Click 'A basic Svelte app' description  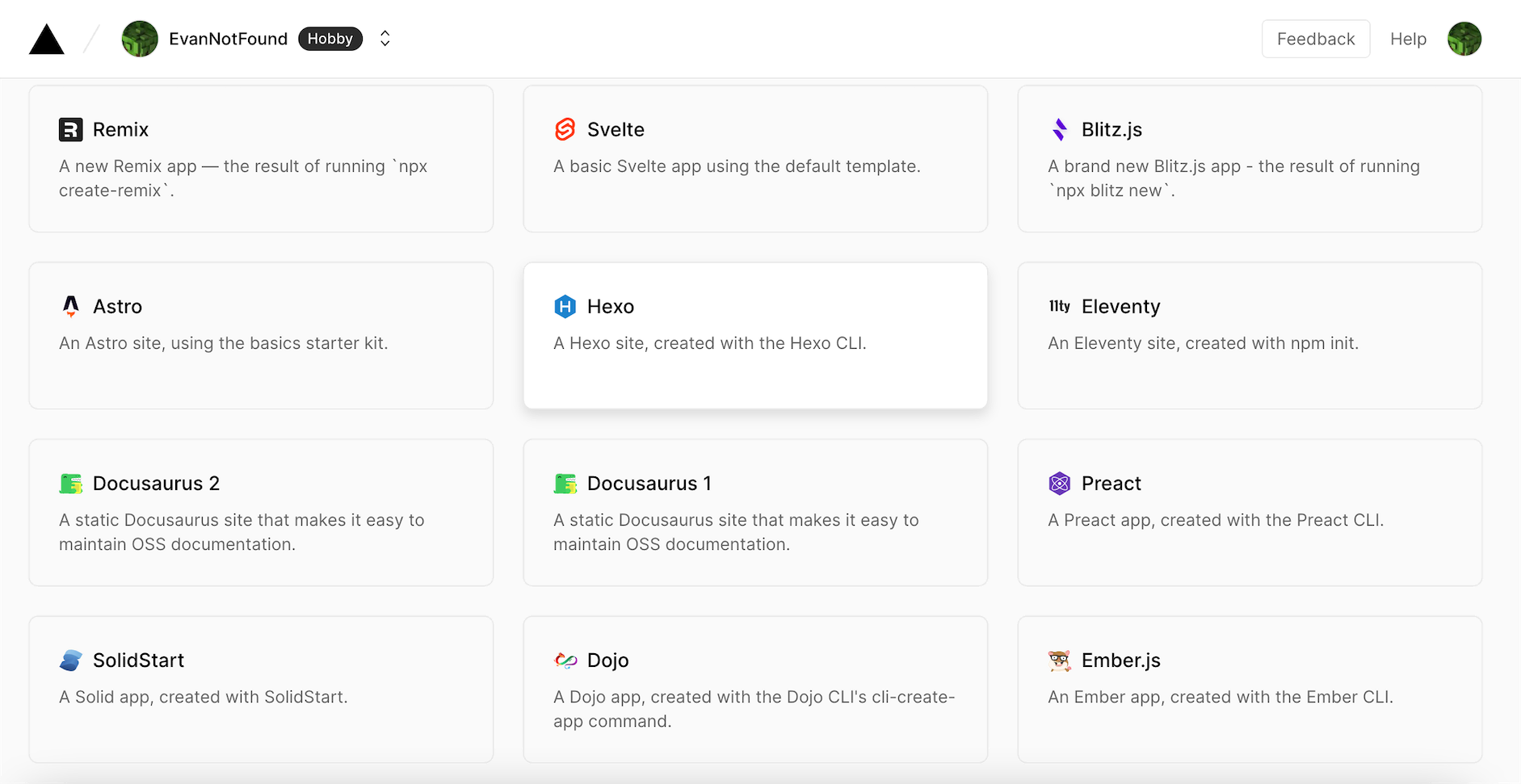pos(737,166)
